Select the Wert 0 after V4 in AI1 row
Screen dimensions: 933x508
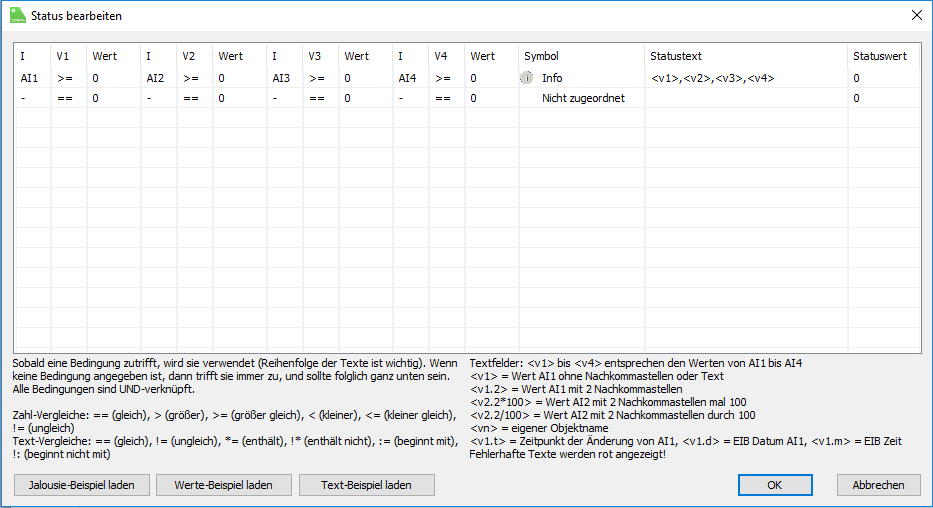(492, 78)
